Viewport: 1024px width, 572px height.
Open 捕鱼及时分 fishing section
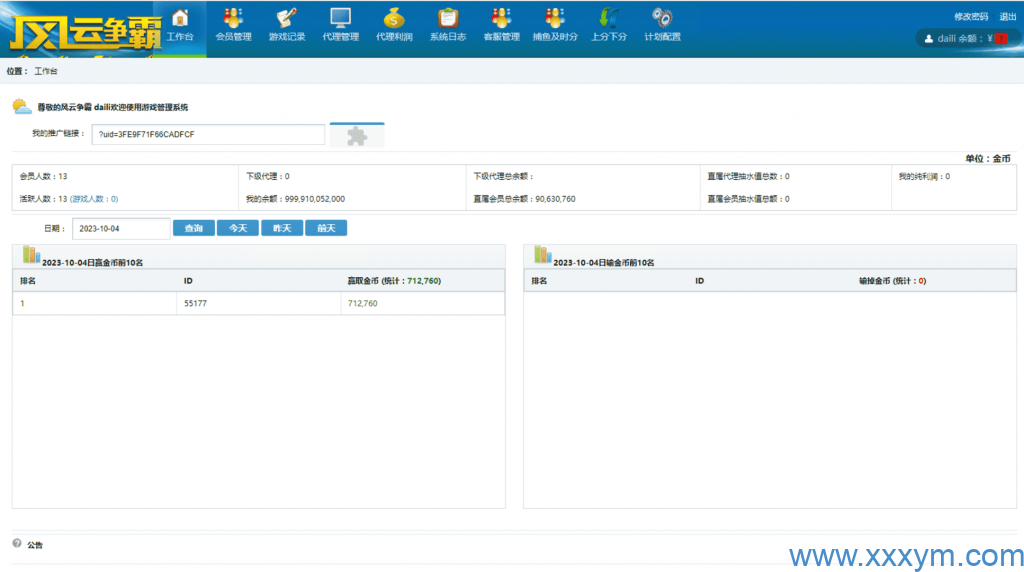(x=555, y=25)
